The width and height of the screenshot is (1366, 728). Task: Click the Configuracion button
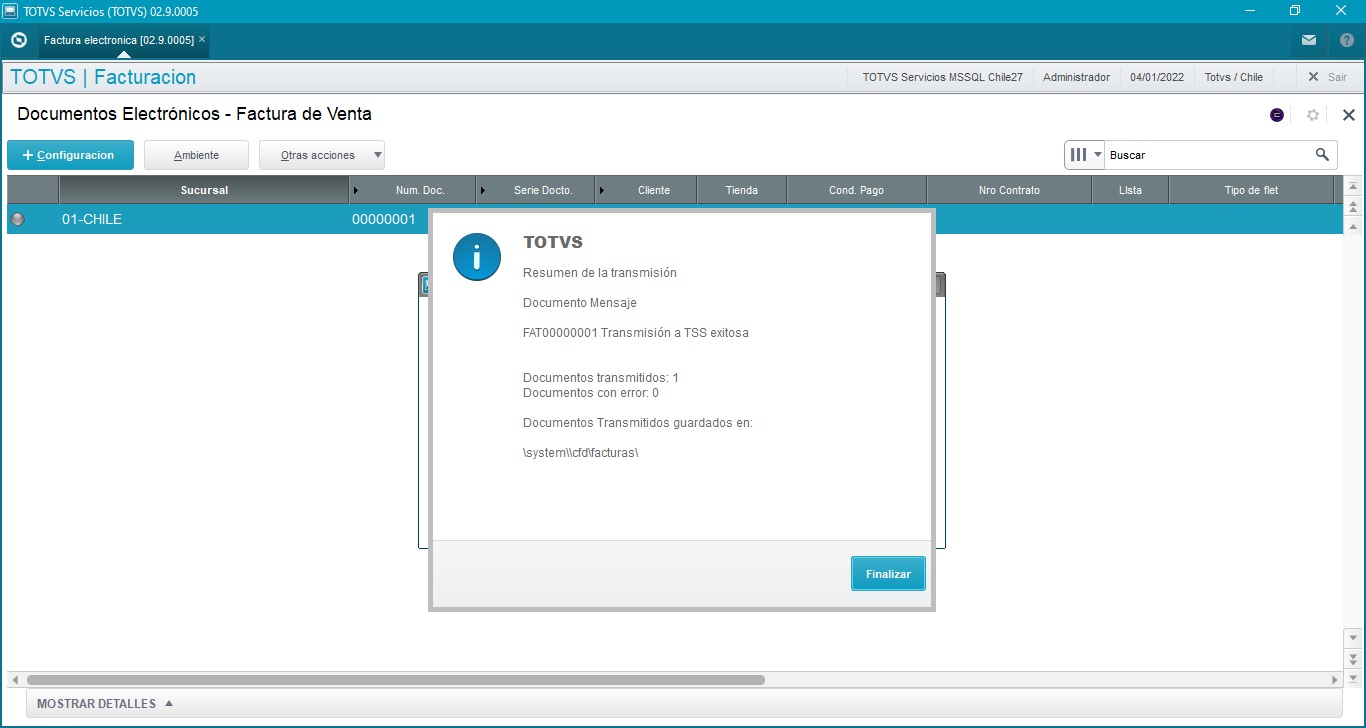click(70, 155)
